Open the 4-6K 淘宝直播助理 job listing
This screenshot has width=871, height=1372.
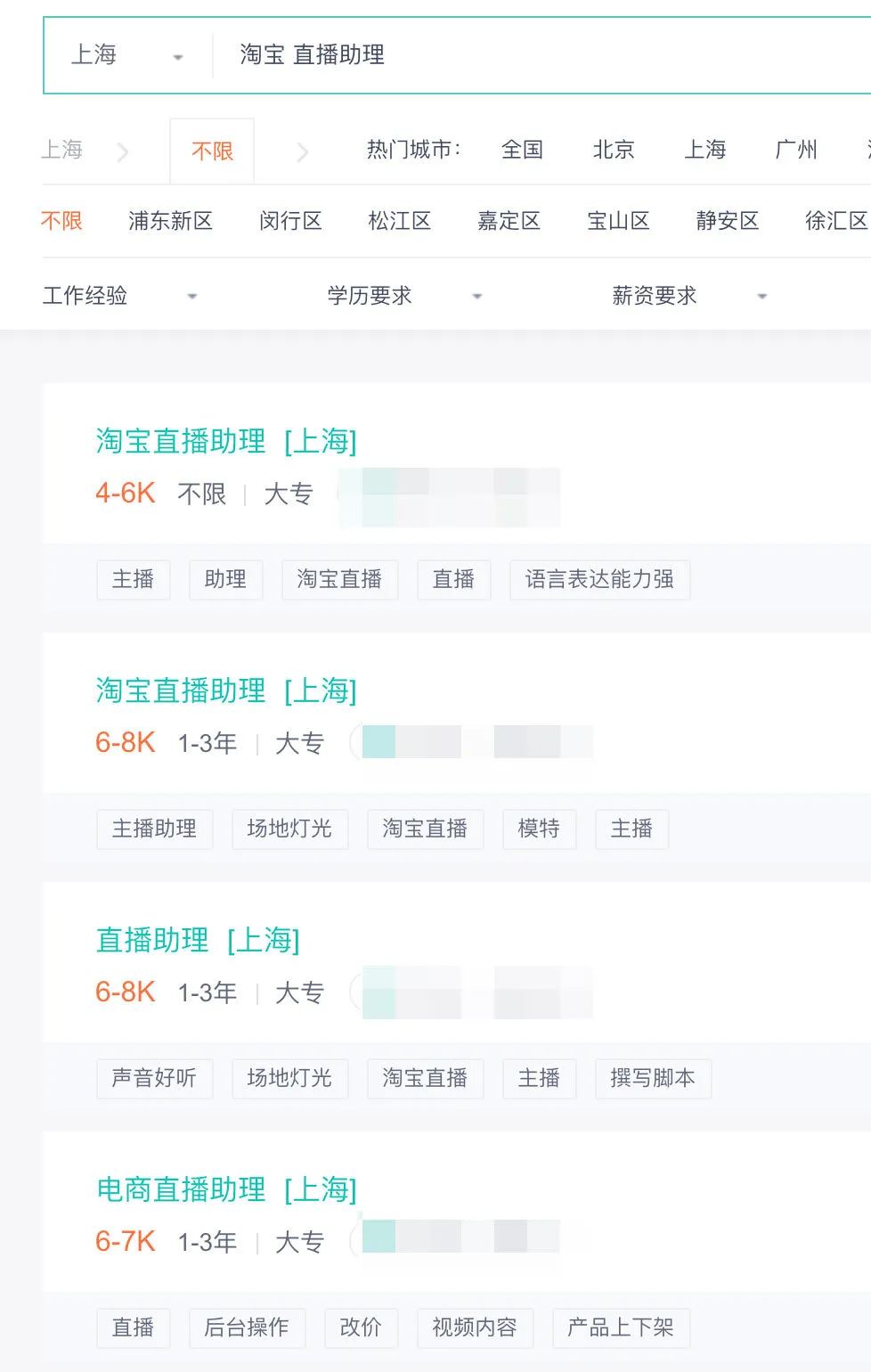click(226, 441)
